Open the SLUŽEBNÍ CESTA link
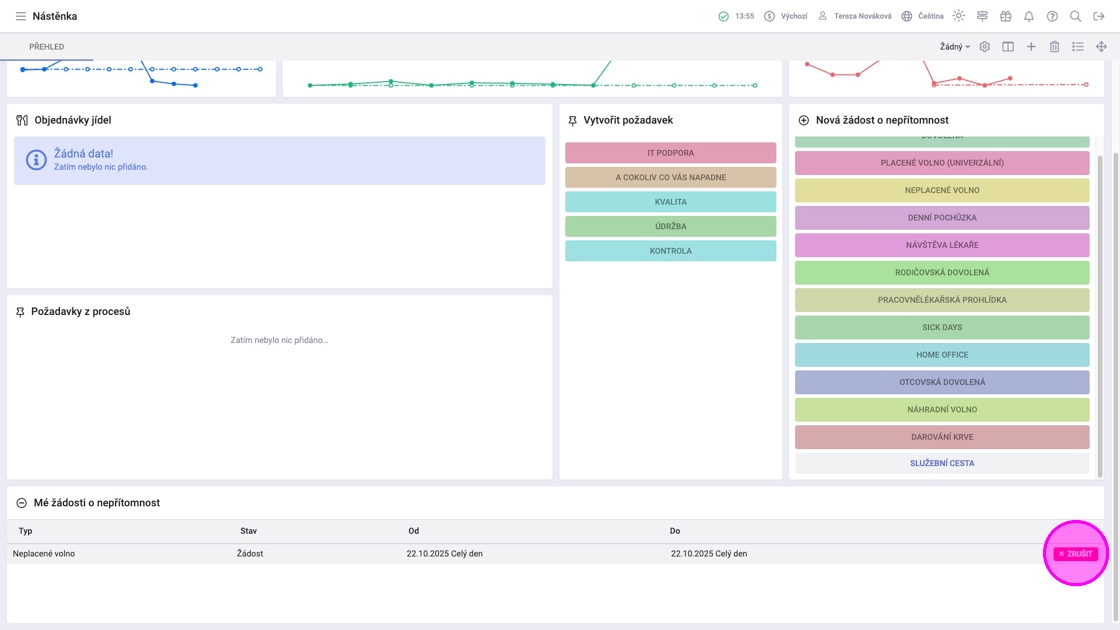 click(x=942, y=463)
